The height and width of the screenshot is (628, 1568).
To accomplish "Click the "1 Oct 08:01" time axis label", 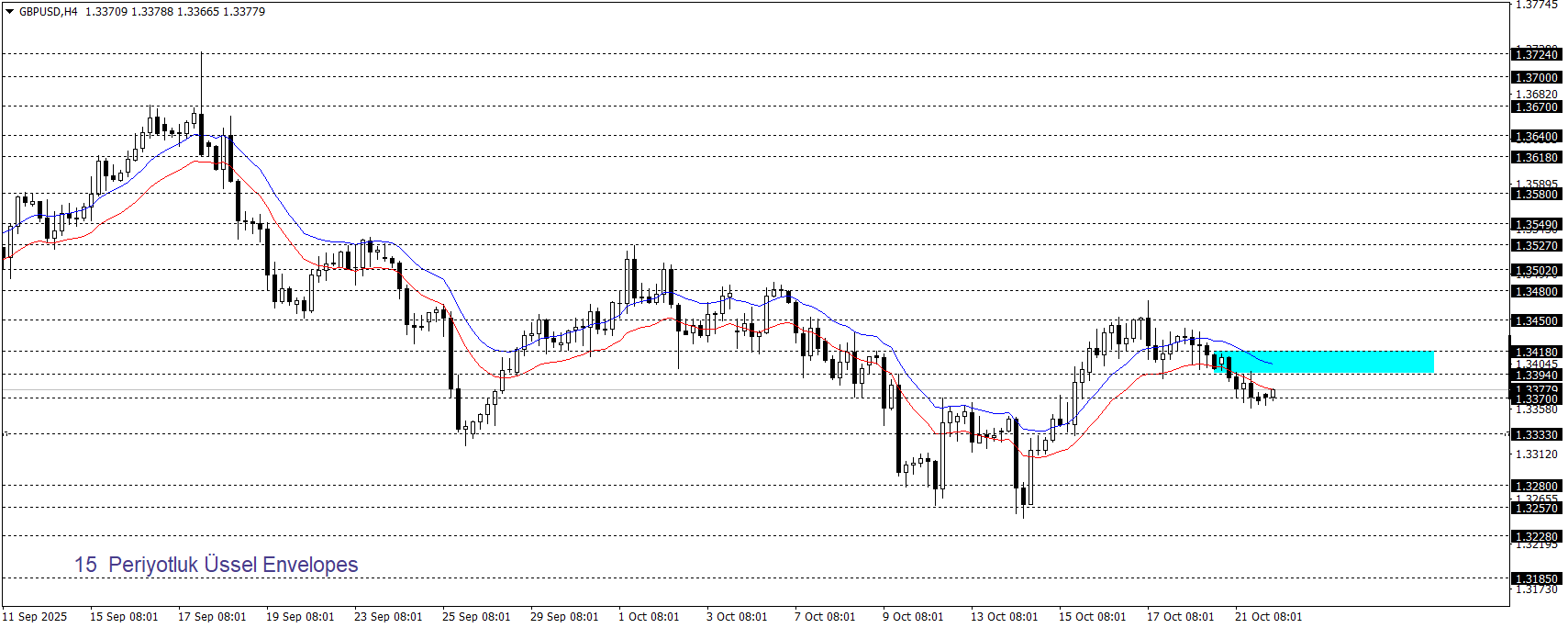I will 649,617.
